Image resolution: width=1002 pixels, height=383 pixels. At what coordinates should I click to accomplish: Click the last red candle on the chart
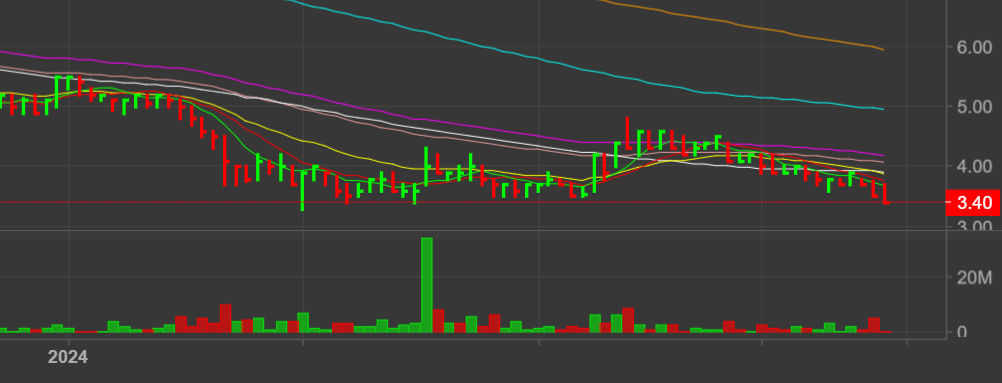click(886, 193)
